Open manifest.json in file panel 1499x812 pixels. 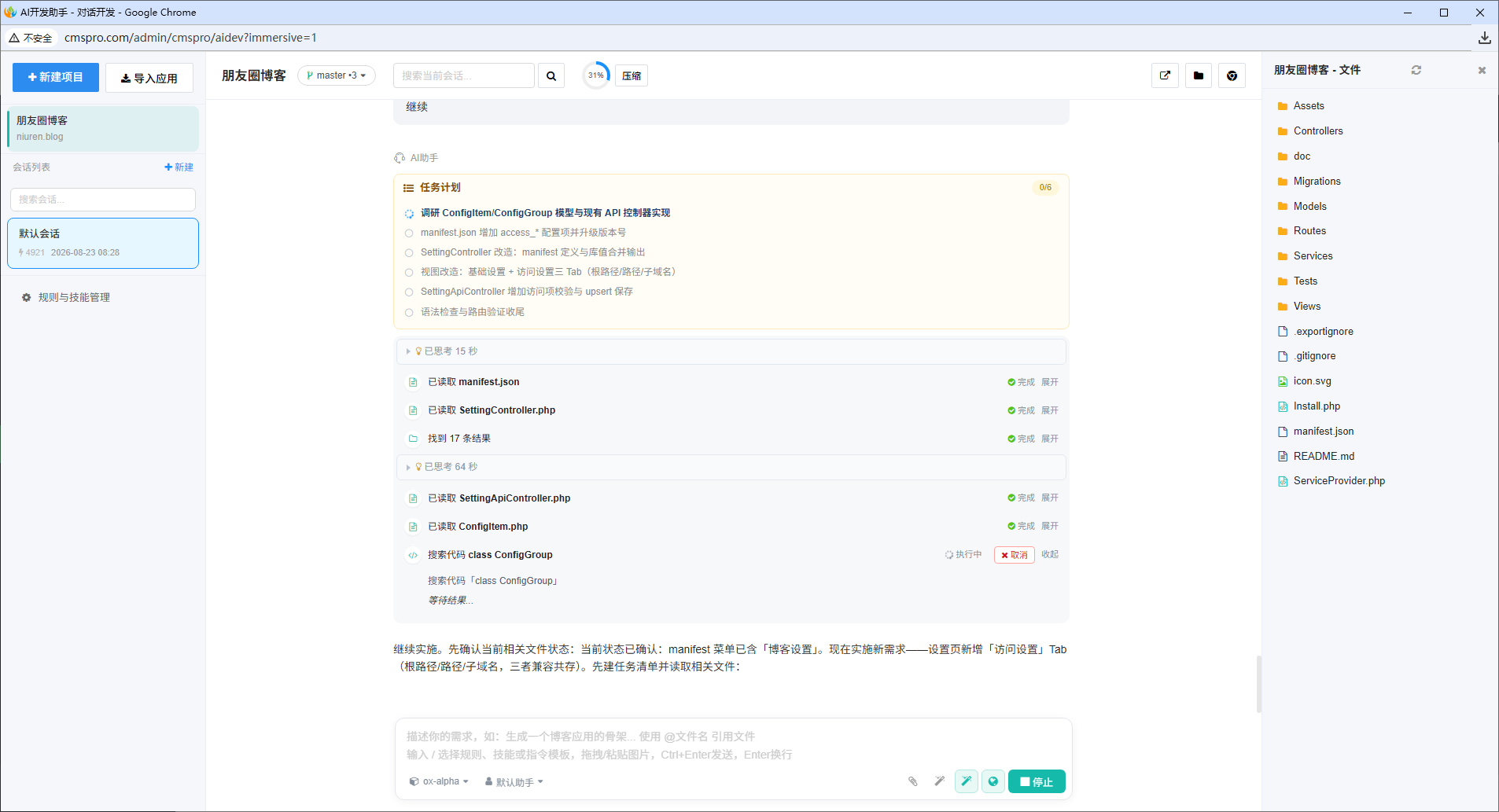click(1323, 432)
